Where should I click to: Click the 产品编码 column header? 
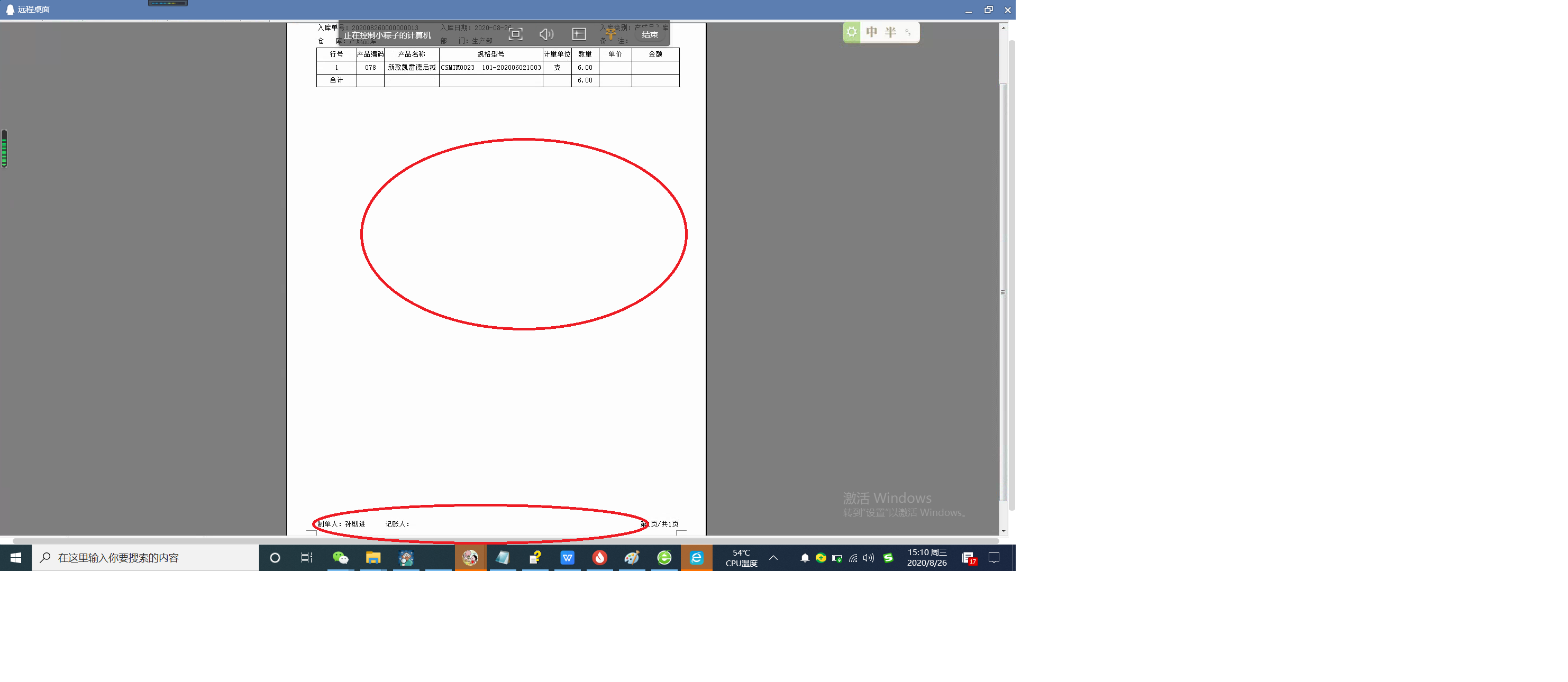(370, 54)
